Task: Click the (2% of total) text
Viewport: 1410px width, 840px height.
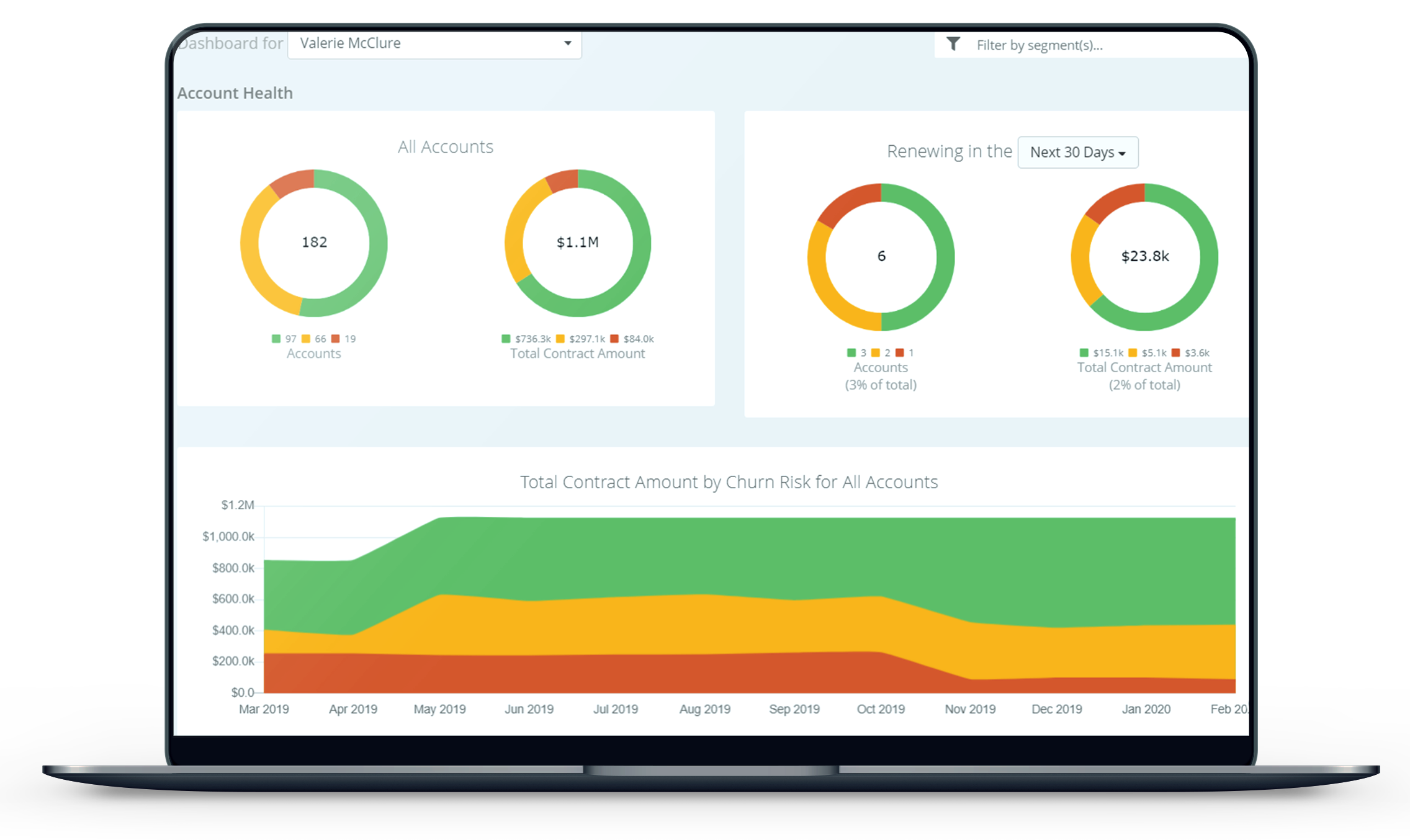Action: [x=1144, y=385]
